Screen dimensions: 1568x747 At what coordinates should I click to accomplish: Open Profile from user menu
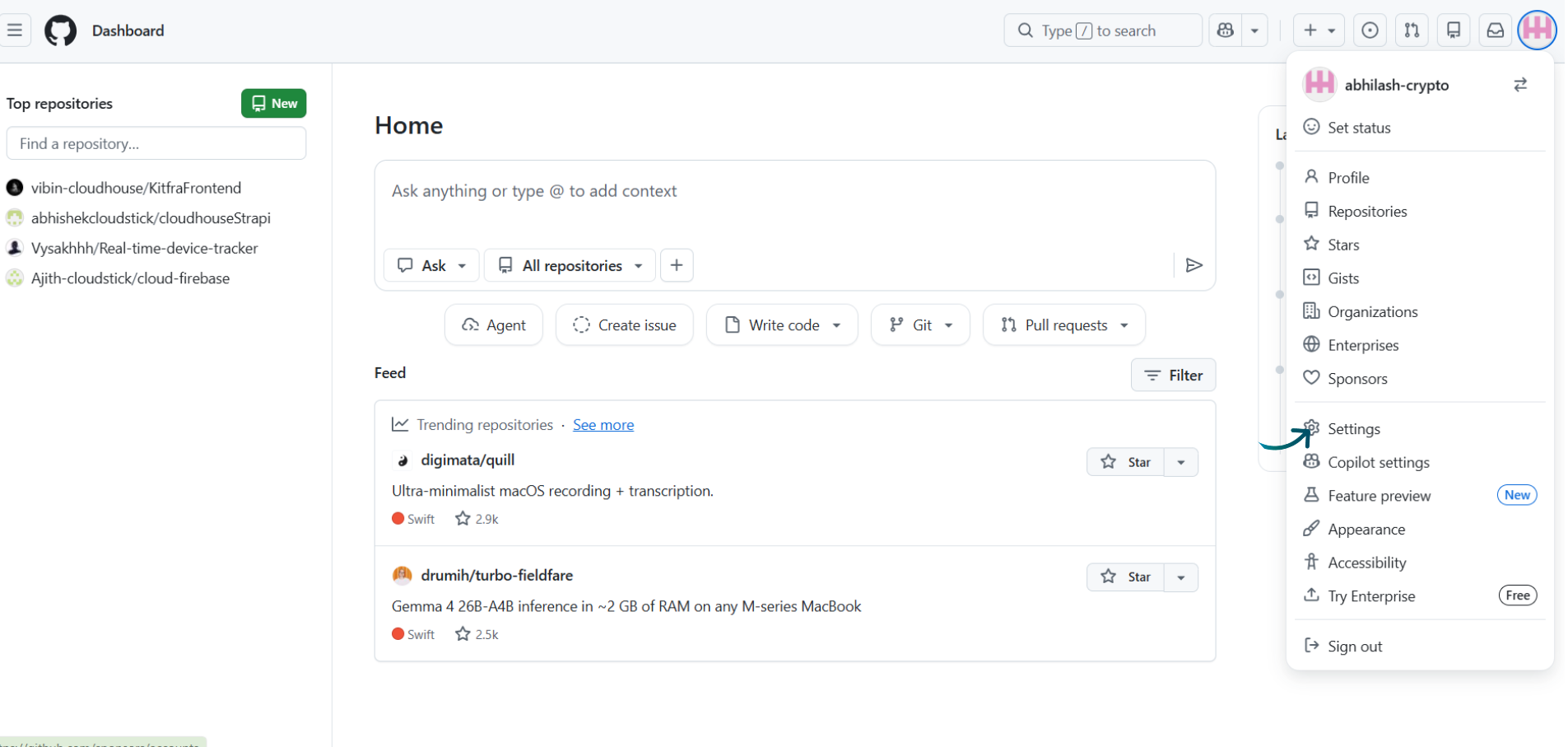tap(1420, 178)
